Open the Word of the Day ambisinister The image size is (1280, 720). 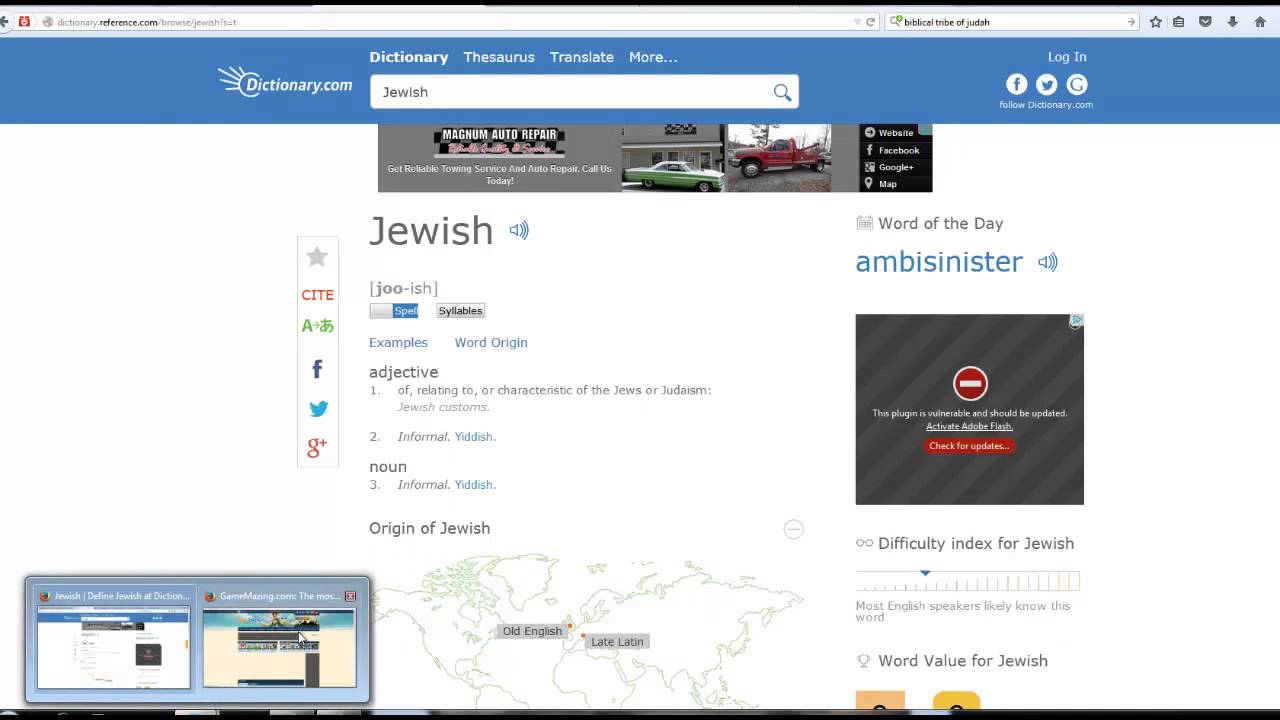pyautogui.click(x=939, y=262)
